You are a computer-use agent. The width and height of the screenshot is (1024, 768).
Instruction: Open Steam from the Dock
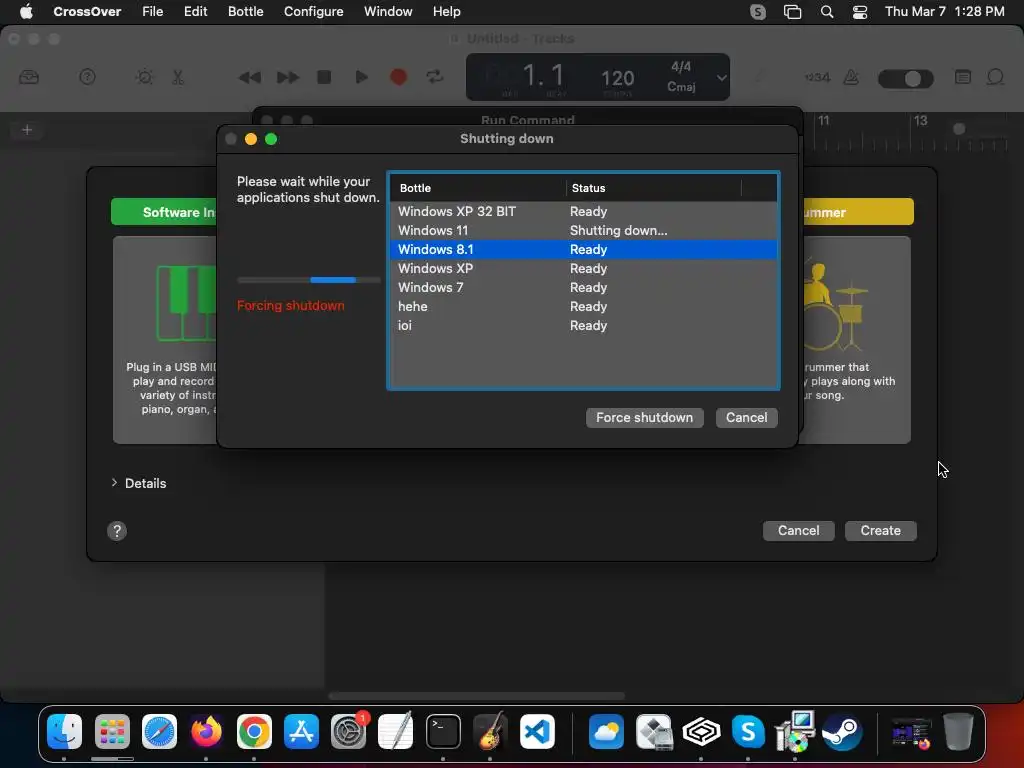click(x=842, y=731)
